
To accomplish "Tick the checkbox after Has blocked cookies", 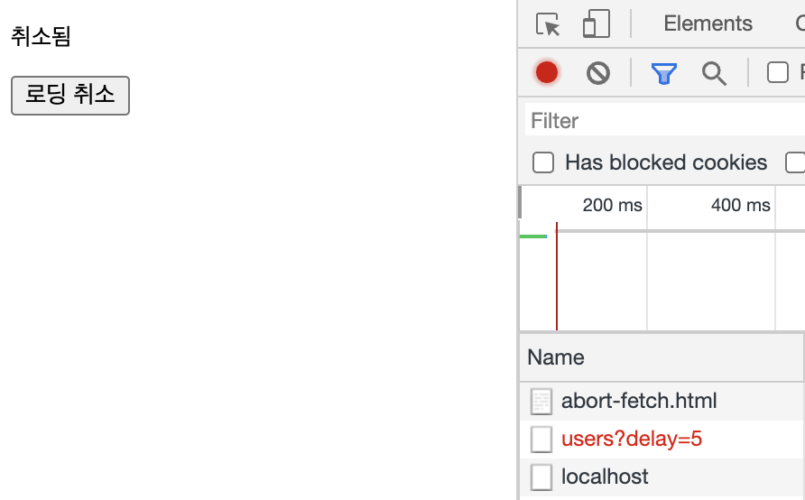I will (795, 162).
